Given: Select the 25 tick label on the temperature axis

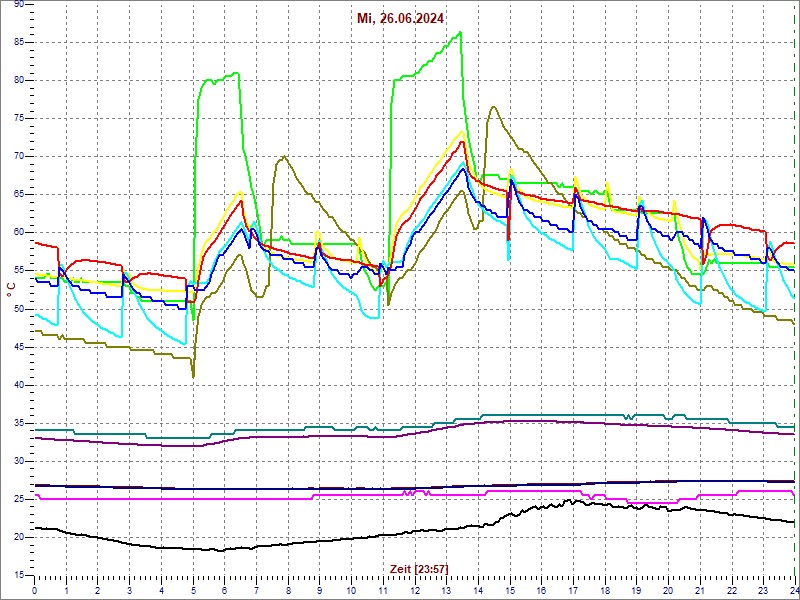Looking at the screenshot, I should point(18,500).
